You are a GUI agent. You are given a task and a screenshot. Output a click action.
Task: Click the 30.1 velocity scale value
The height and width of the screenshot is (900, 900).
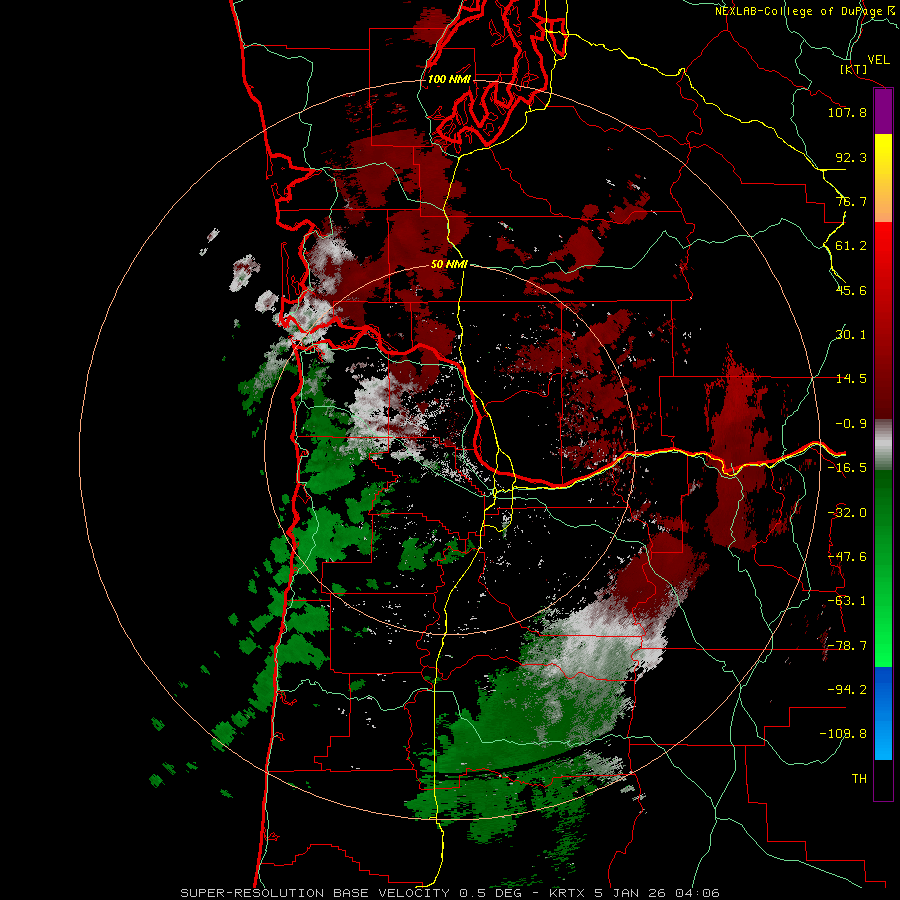tap(851, 335)
